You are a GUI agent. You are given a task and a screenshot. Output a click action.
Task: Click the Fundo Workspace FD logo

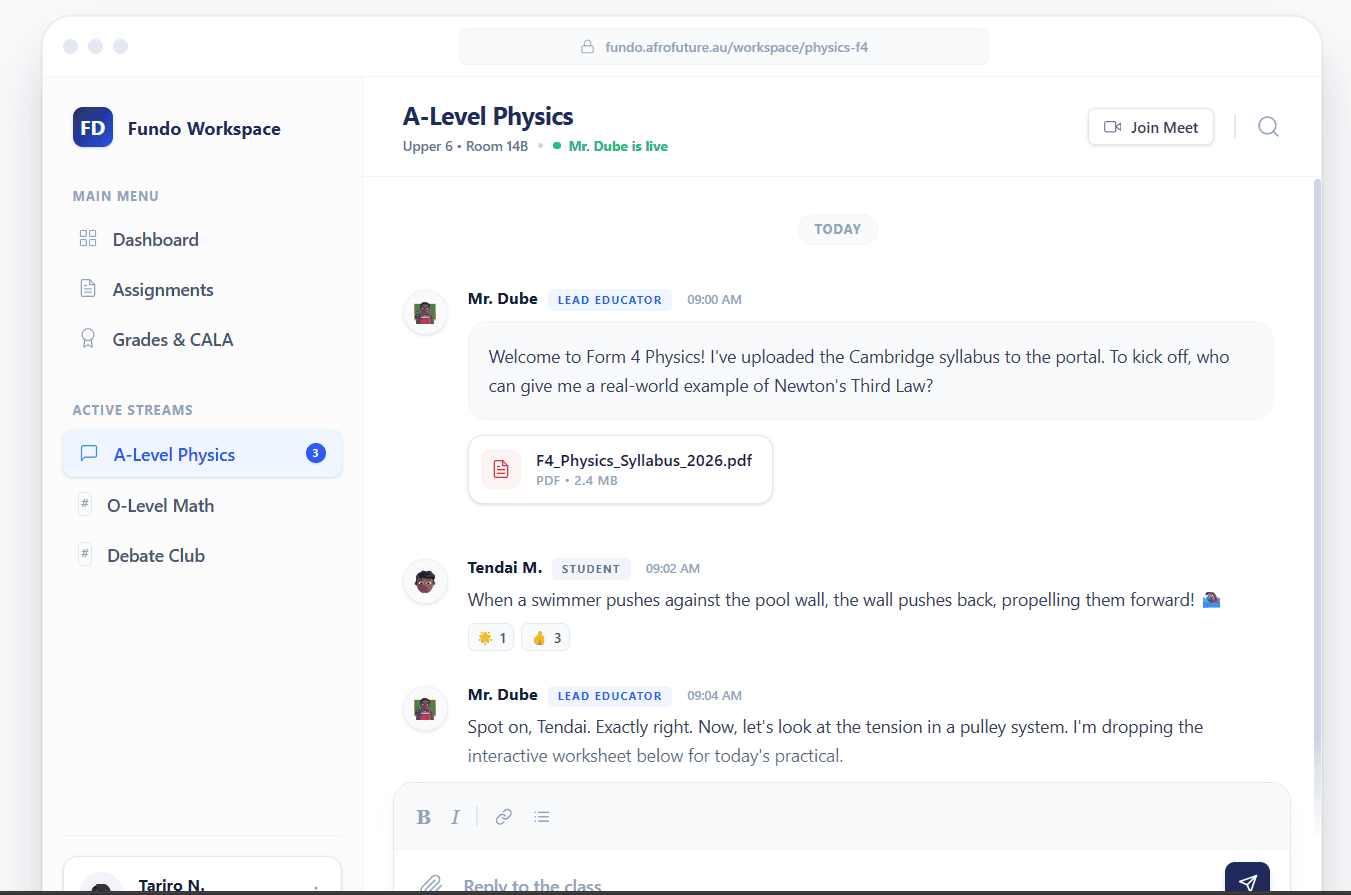pyautogui.click(x=93, y=128)
